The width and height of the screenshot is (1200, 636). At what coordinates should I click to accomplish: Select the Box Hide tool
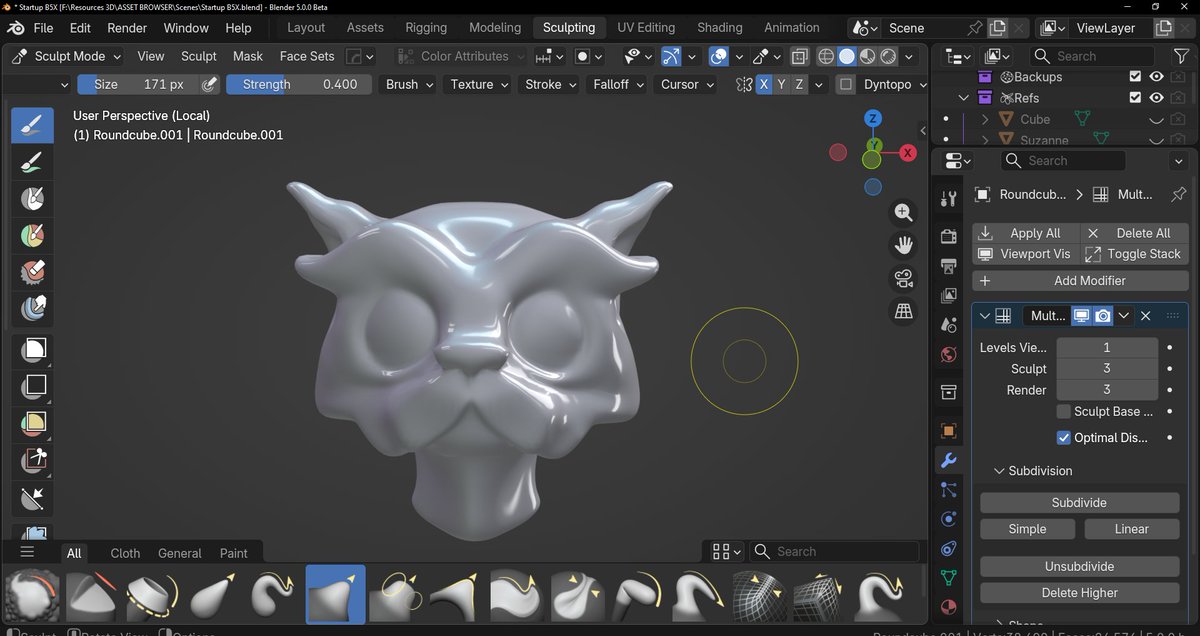click(x=34, y=386)
